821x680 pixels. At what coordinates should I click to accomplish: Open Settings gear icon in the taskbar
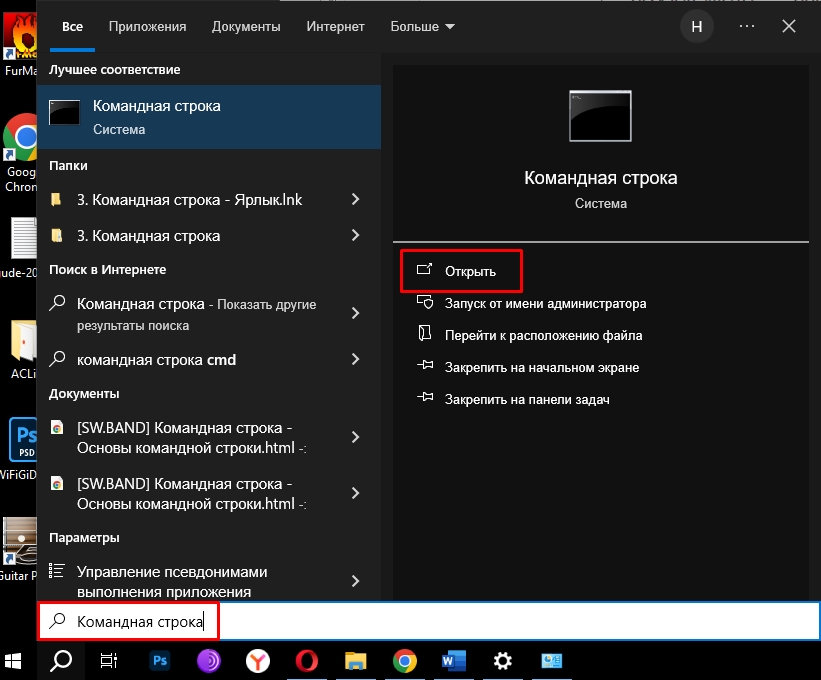point(503,660)
